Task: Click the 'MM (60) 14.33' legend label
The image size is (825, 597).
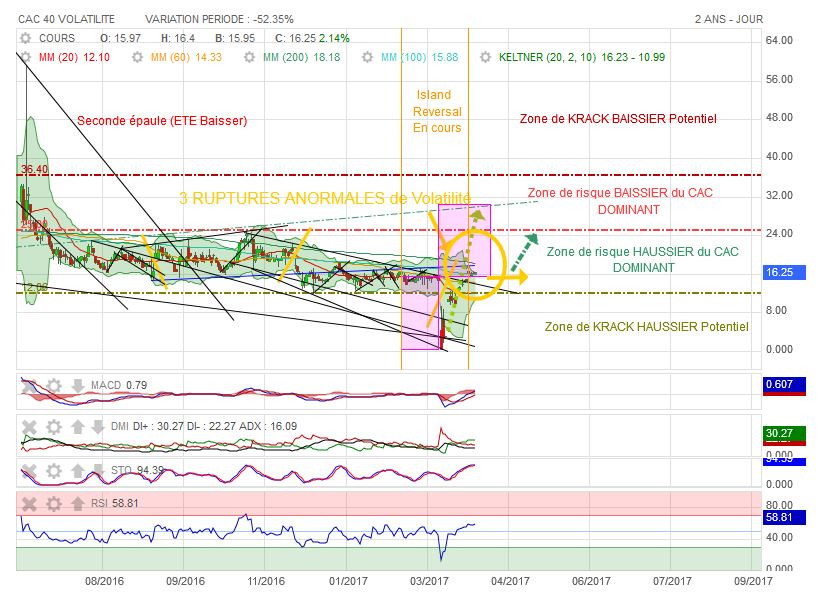Action: coord(186,57)
